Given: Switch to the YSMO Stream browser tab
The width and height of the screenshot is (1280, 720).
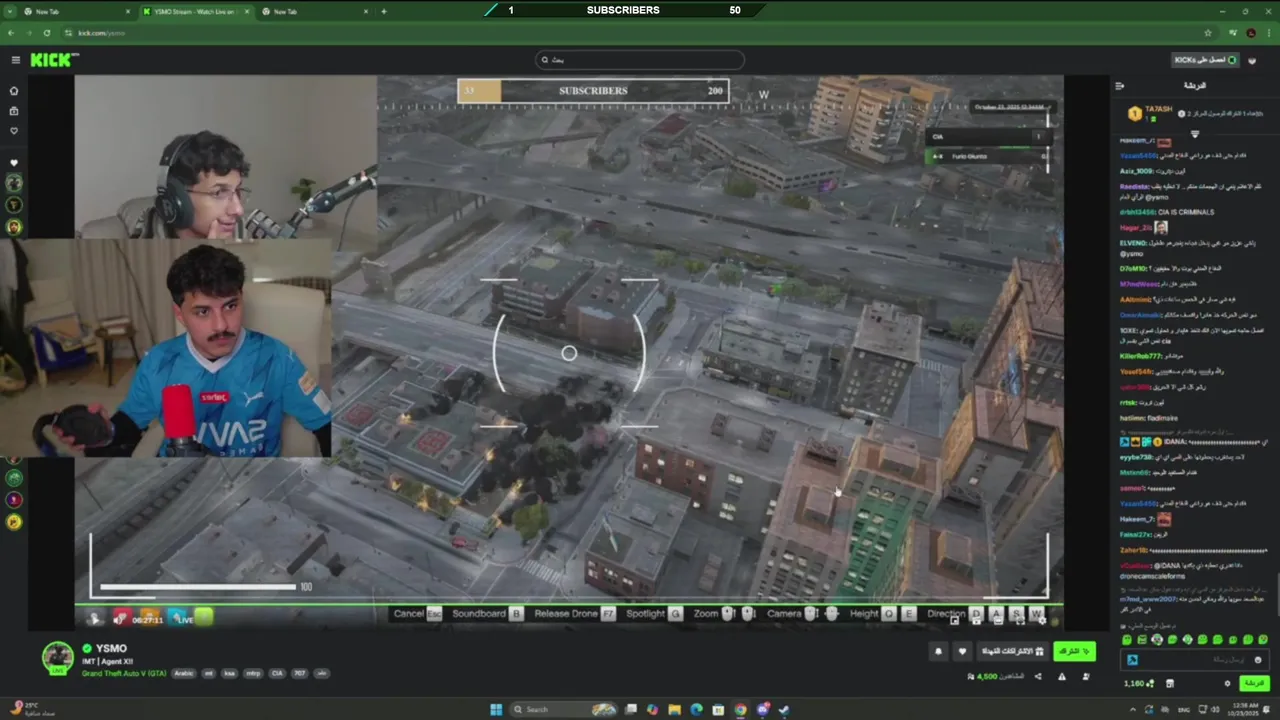Looking at the screenshot, I should click(x=195, y=11).
